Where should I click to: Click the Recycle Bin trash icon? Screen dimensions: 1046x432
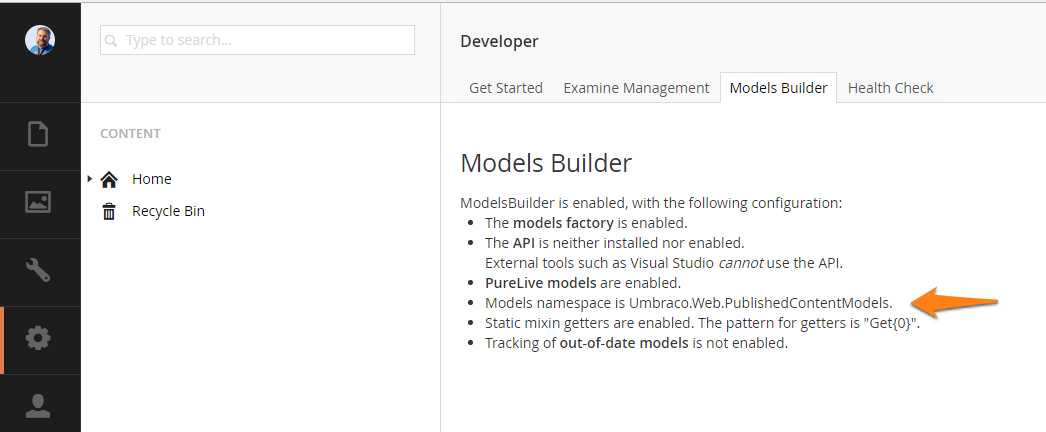(109, 212)
